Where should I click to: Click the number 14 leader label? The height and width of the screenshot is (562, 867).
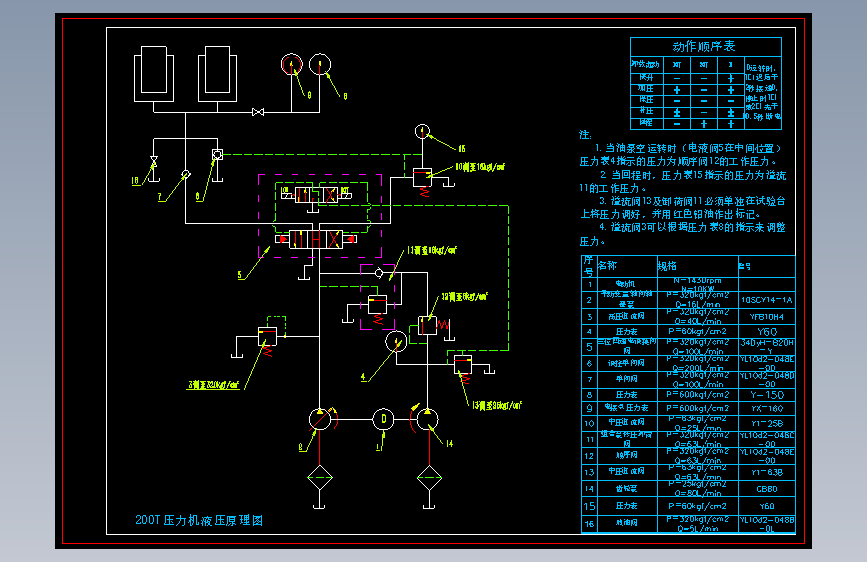450,444
